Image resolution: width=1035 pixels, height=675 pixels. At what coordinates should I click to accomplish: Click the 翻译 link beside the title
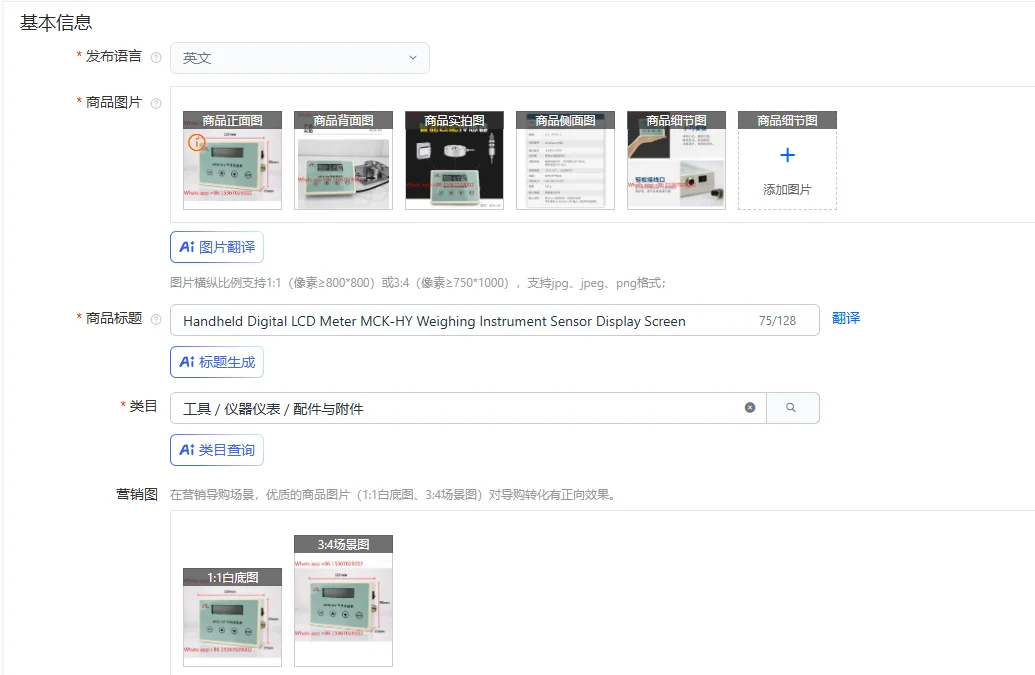pos(846,318)
